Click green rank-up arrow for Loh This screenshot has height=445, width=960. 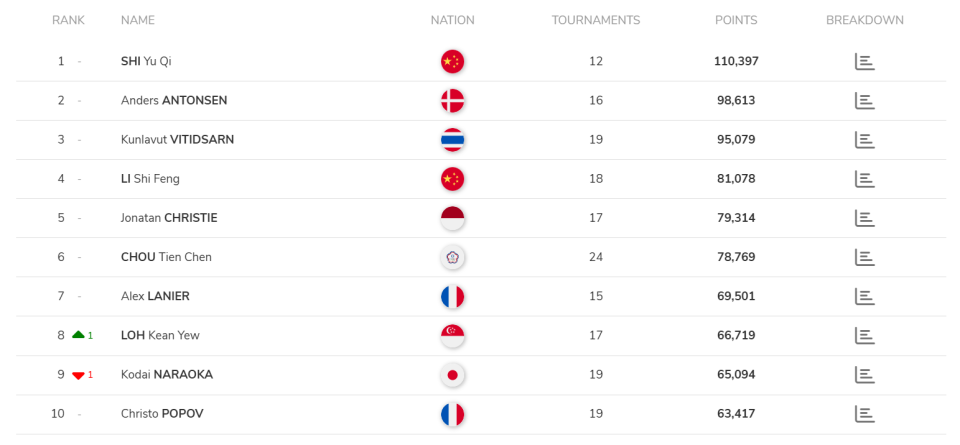[x=78, y=335]
